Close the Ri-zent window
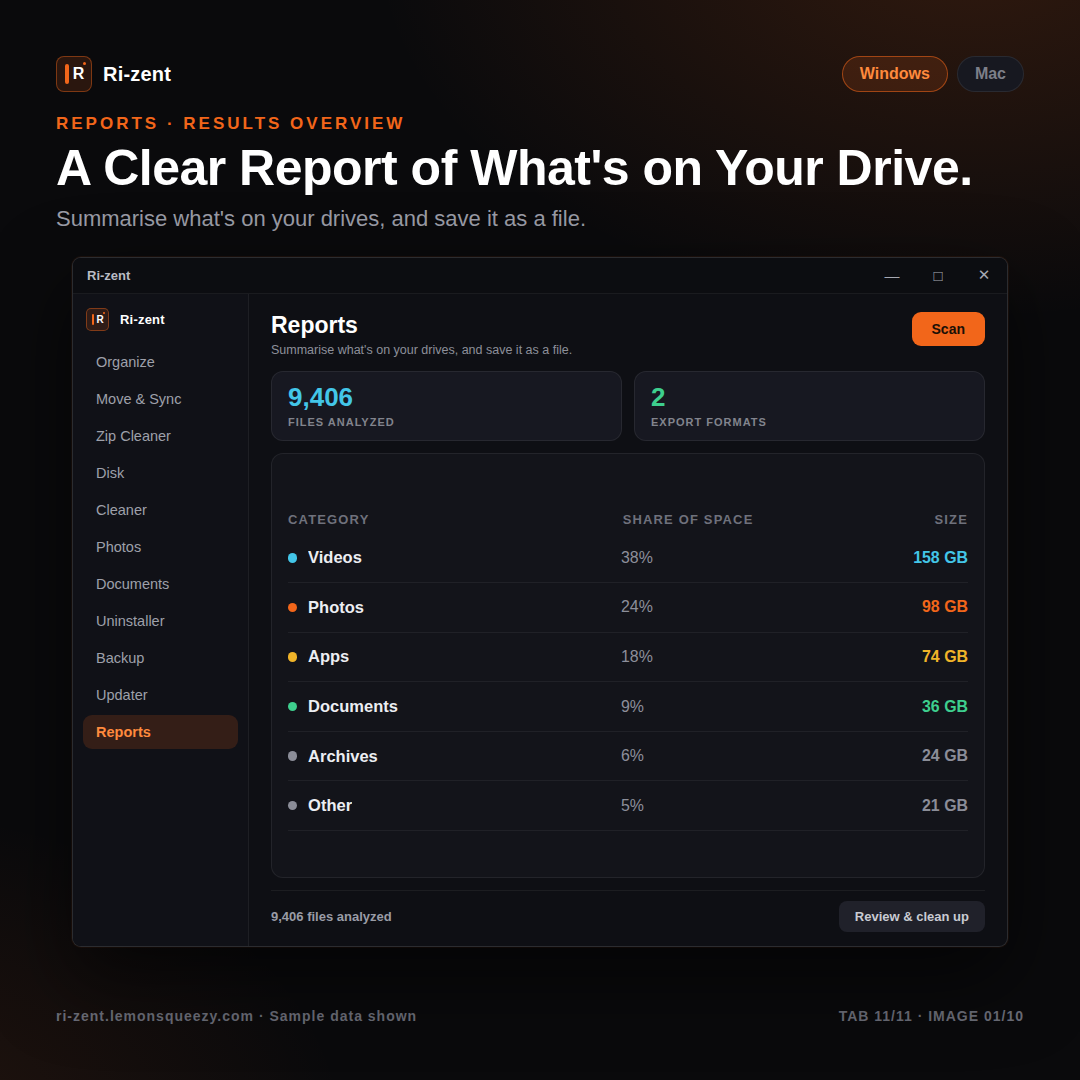The height and width of the screenshot is (1080, 1080). 984,276
